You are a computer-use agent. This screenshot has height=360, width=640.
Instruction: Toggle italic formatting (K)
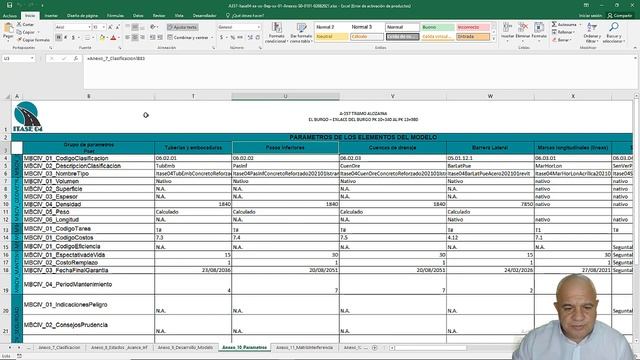[66, 38]
